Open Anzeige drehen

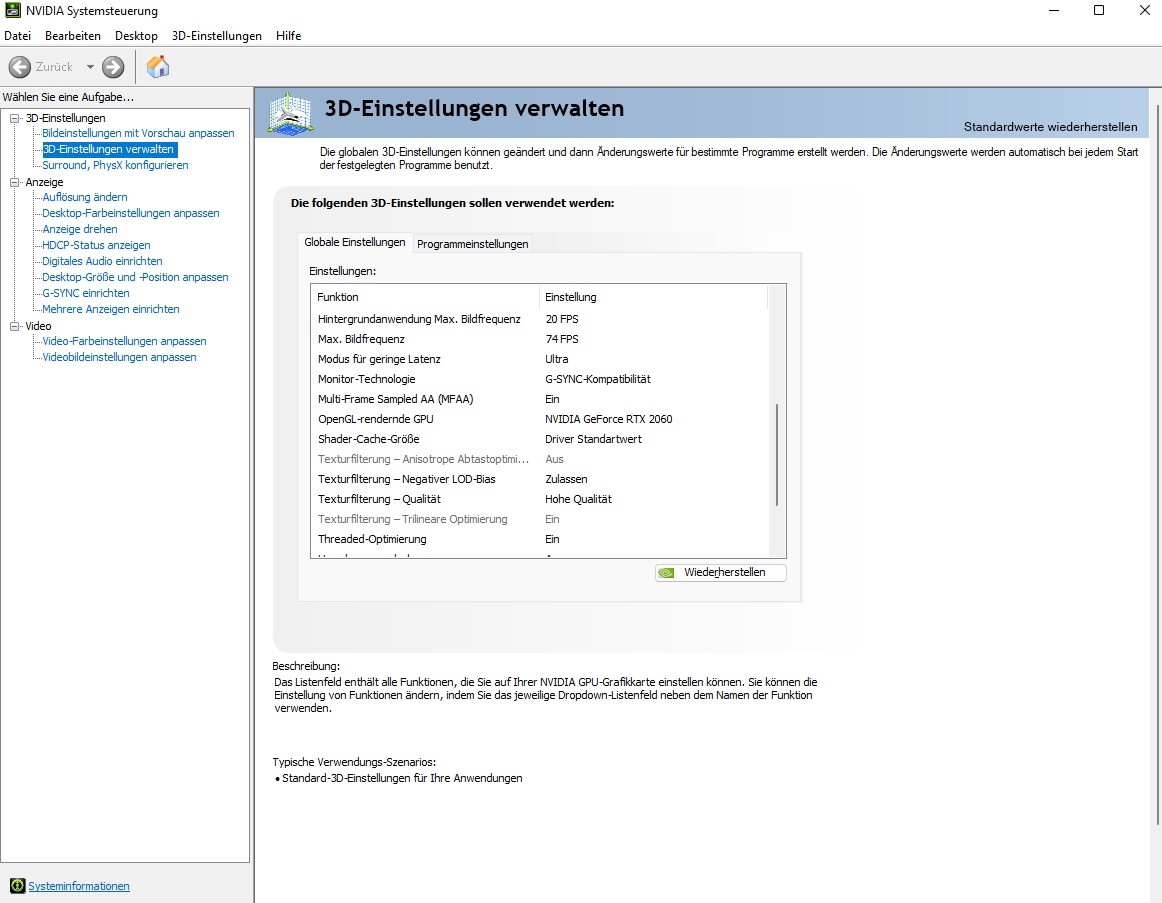[x=79, y=229]
